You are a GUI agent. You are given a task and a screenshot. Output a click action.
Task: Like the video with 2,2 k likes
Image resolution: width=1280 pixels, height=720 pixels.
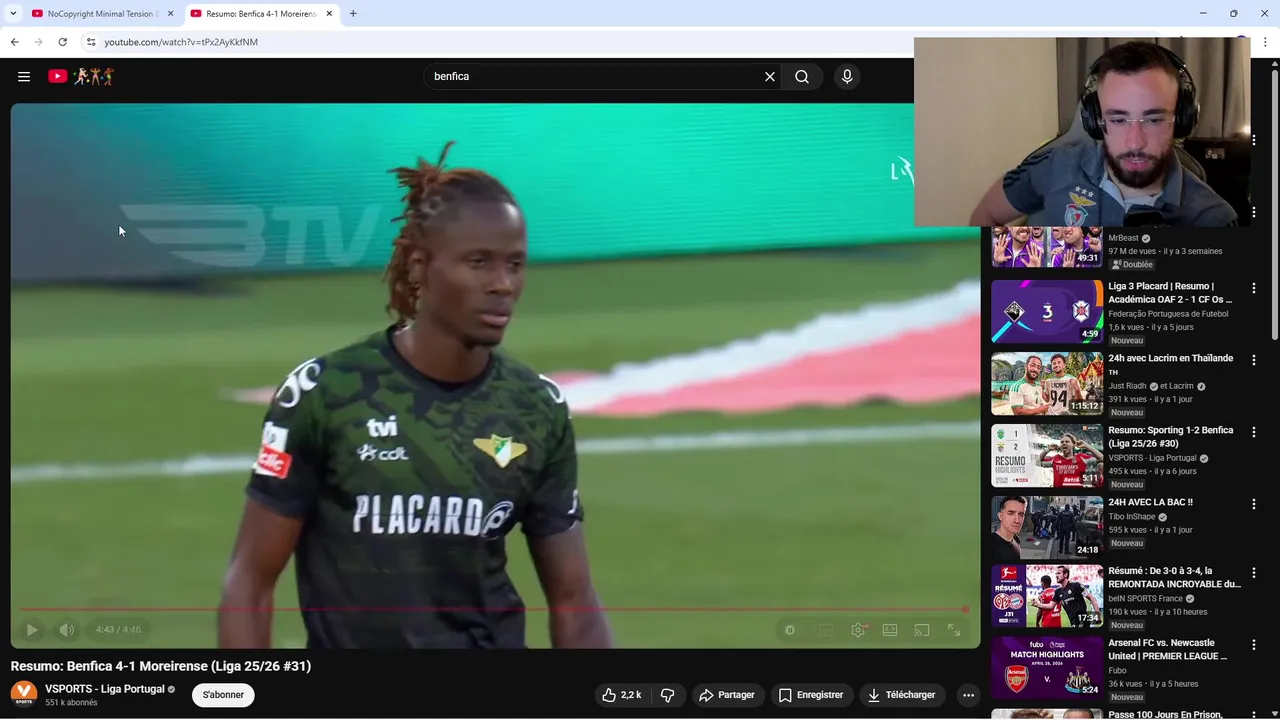pyautogui.click(x=622, y=695)
